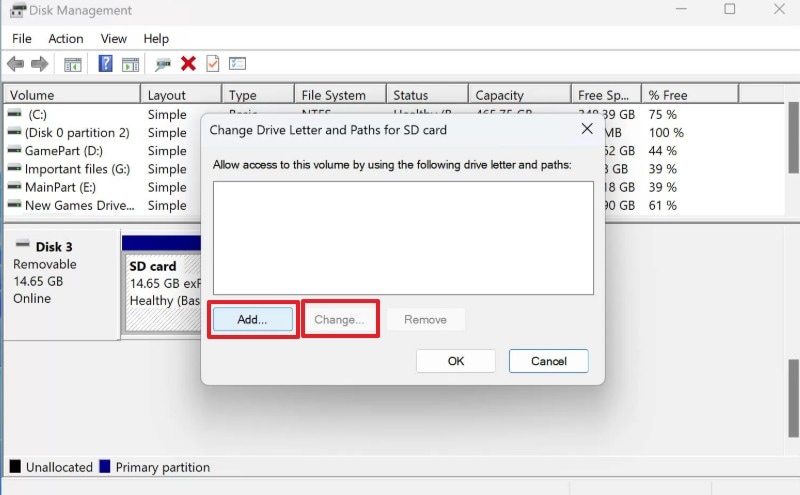Sort by the Layout column header
The image size is (800, 495).
tap(181, 95)
